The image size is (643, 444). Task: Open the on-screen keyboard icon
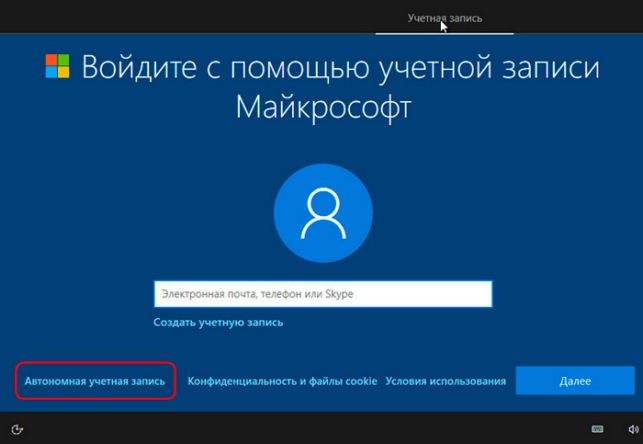[597, 429]
